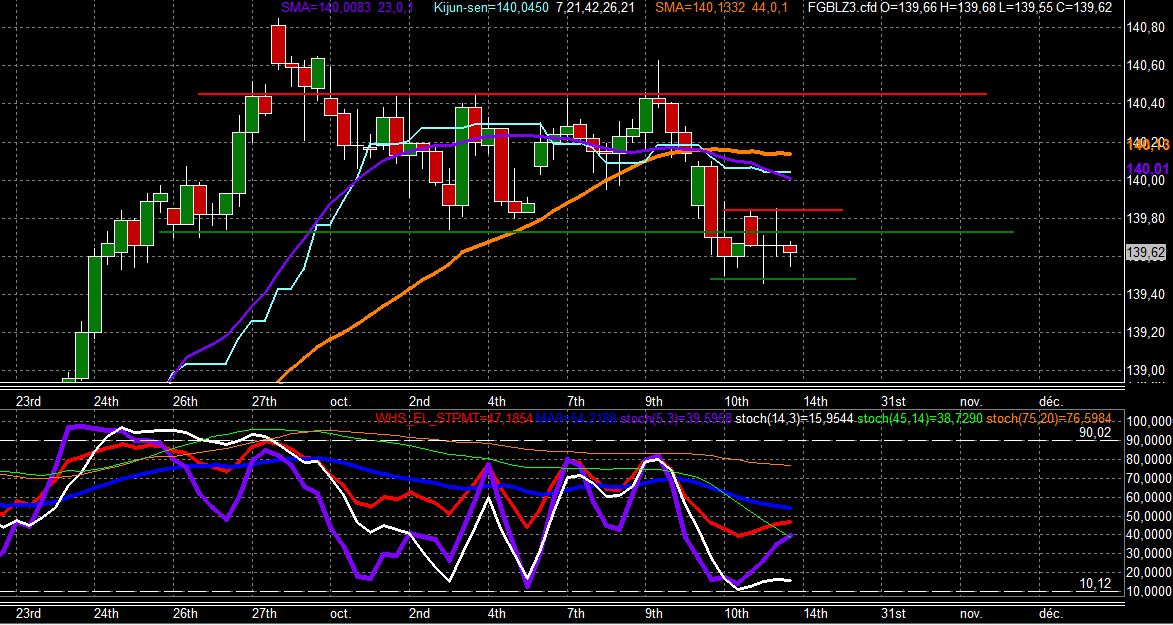This screenshot has height=625, width=1173.
Task: Click the 139,80 price axis label
Action: (1145, 219)
